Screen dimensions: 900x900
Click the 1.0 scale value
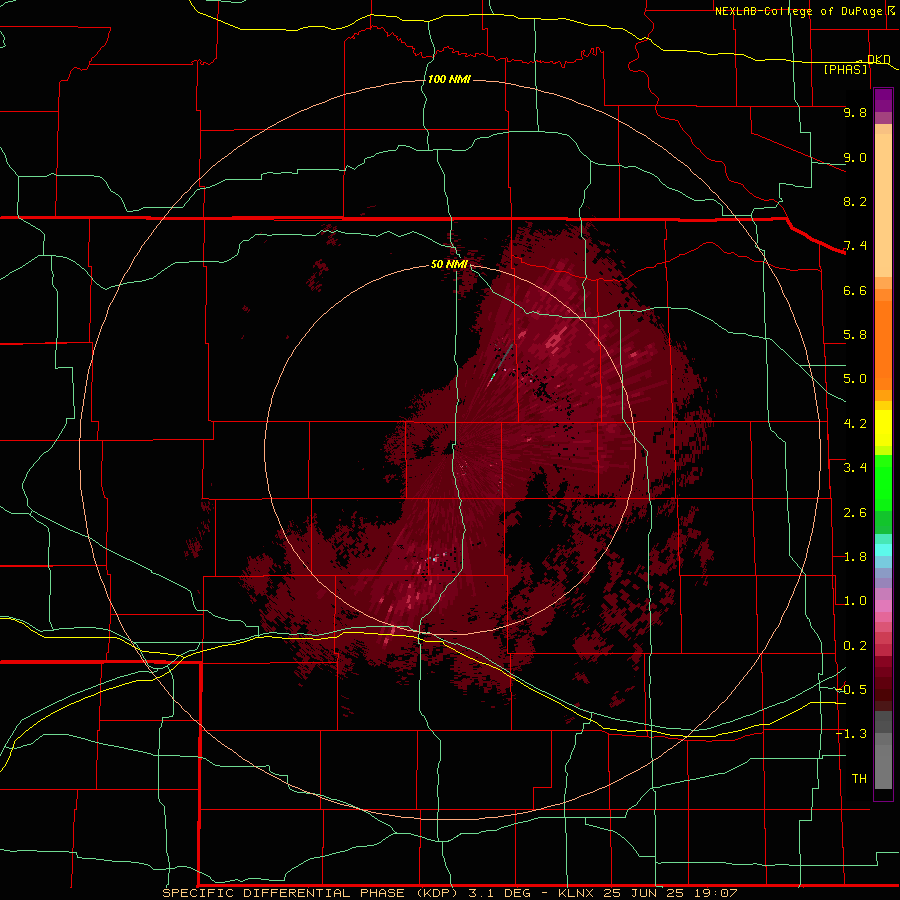[x=855, y=601]
